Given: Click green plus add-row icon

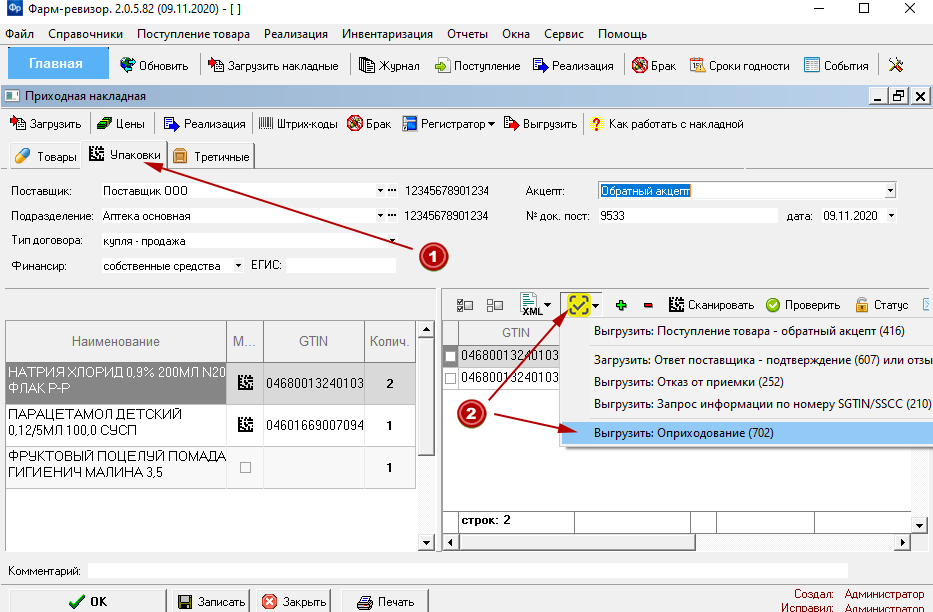Looking at the screenshot, I should tap(621, 305).
